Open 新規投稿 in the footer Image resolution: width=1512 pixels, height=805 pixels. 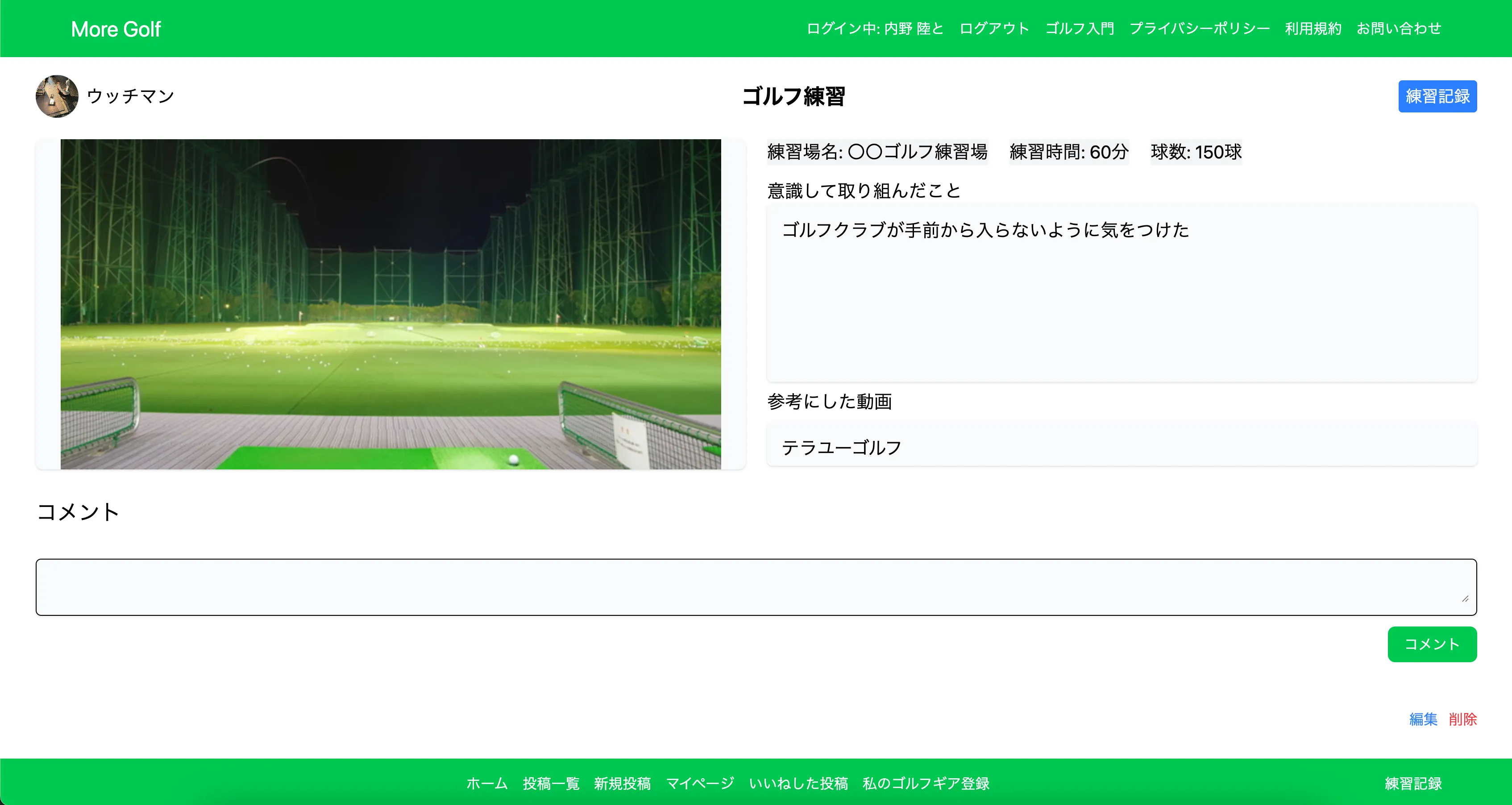coord(622,783)
